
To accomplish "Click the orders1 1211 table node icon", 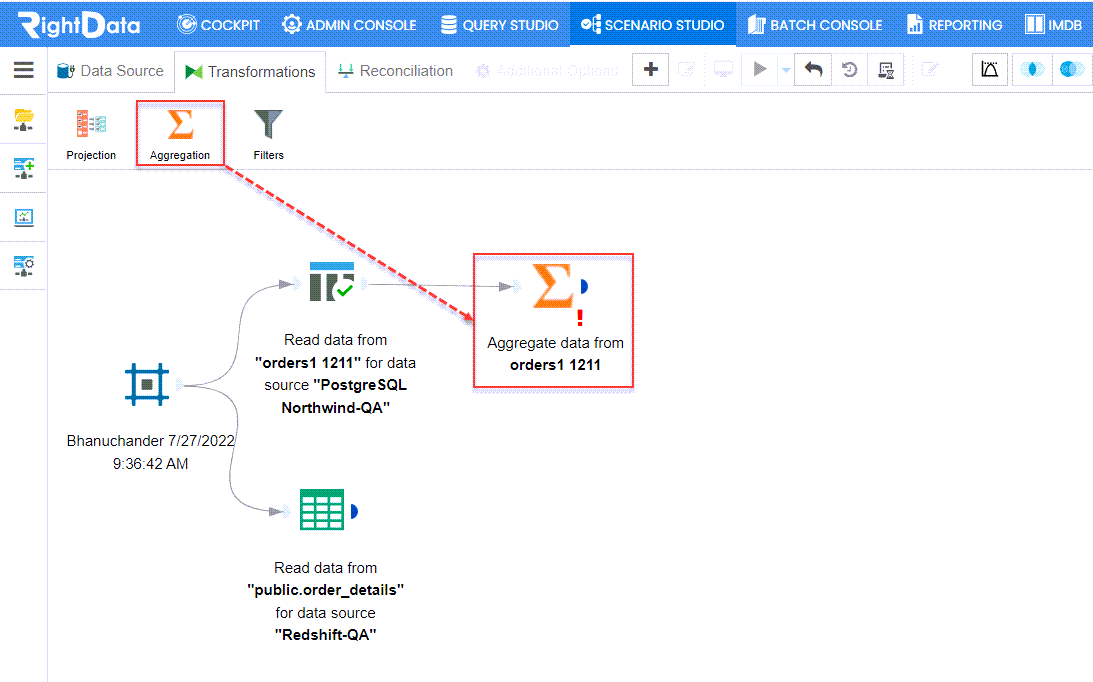I will tap(332, 281).
